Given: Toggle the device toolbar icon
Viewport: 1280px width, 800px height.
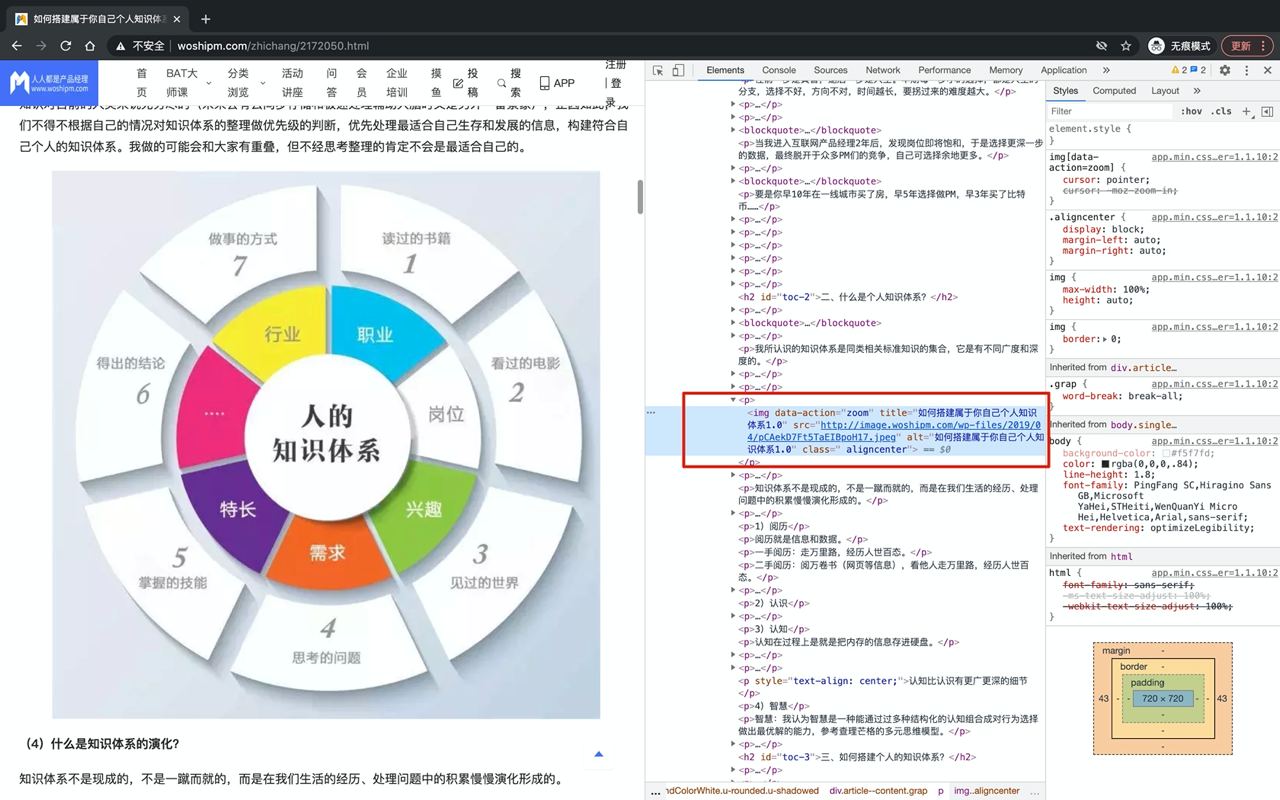Looking at the screenshot, I should tap(678, 70).
